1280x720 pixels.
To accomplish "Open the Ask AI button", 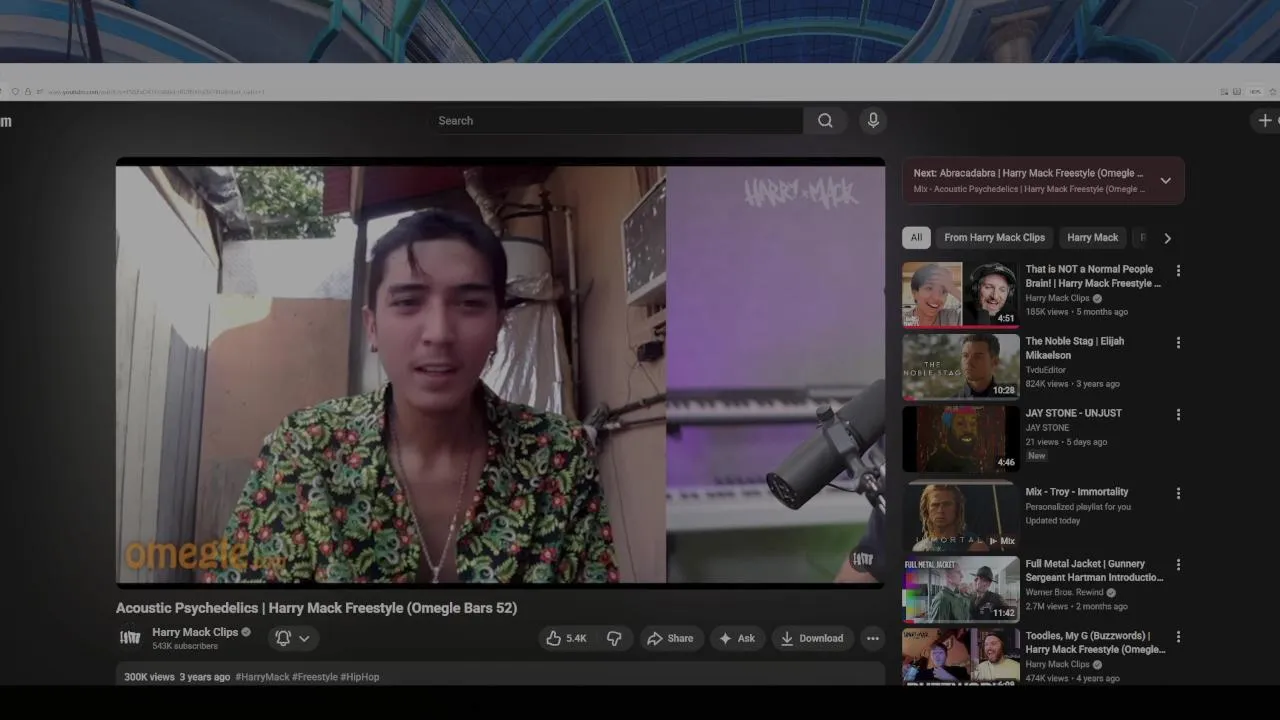I will [737, 638].
